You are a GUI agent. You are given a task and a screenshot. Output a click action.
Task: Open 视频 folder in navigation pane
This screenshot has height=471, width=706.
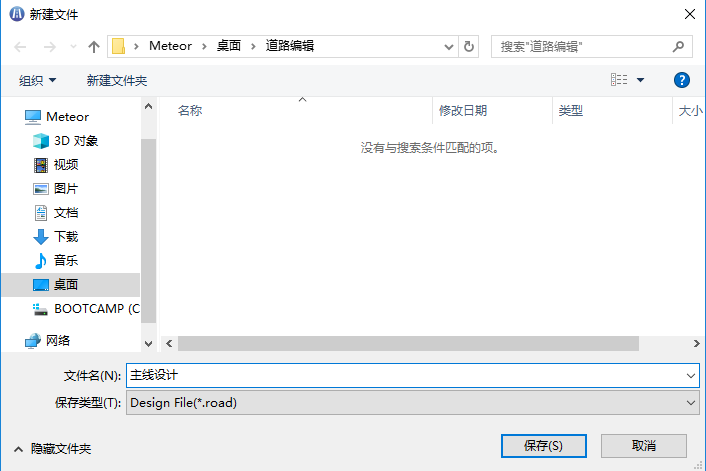point(56,165)
